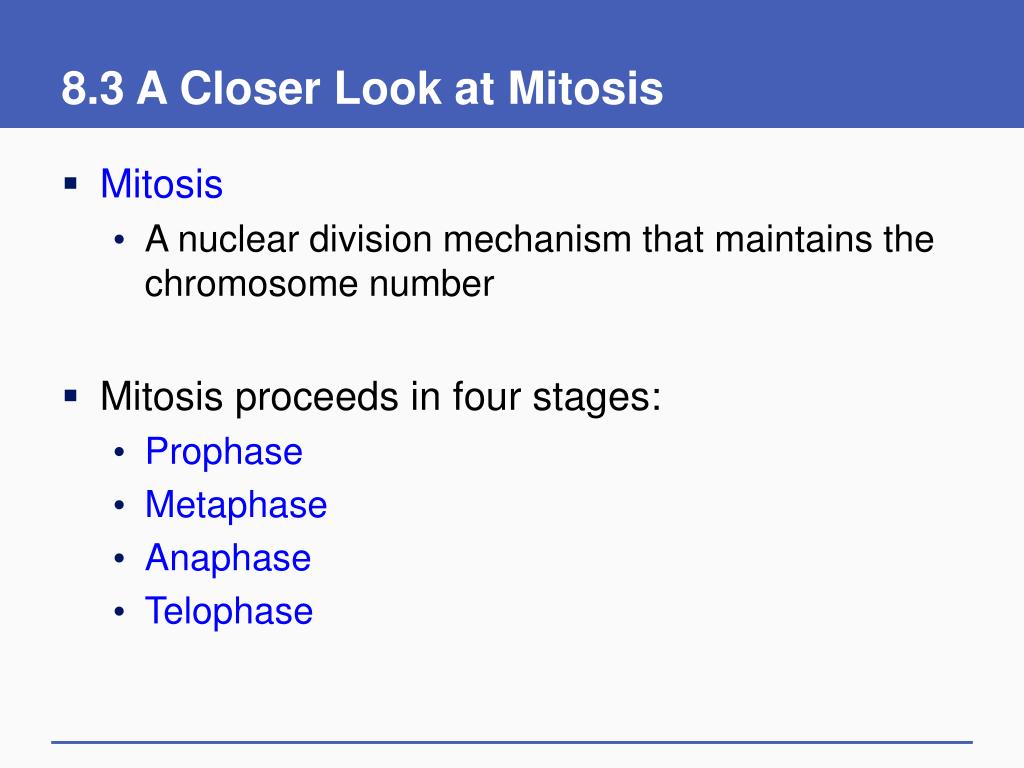Click the round bullet before Metaphase

[119, 505]
